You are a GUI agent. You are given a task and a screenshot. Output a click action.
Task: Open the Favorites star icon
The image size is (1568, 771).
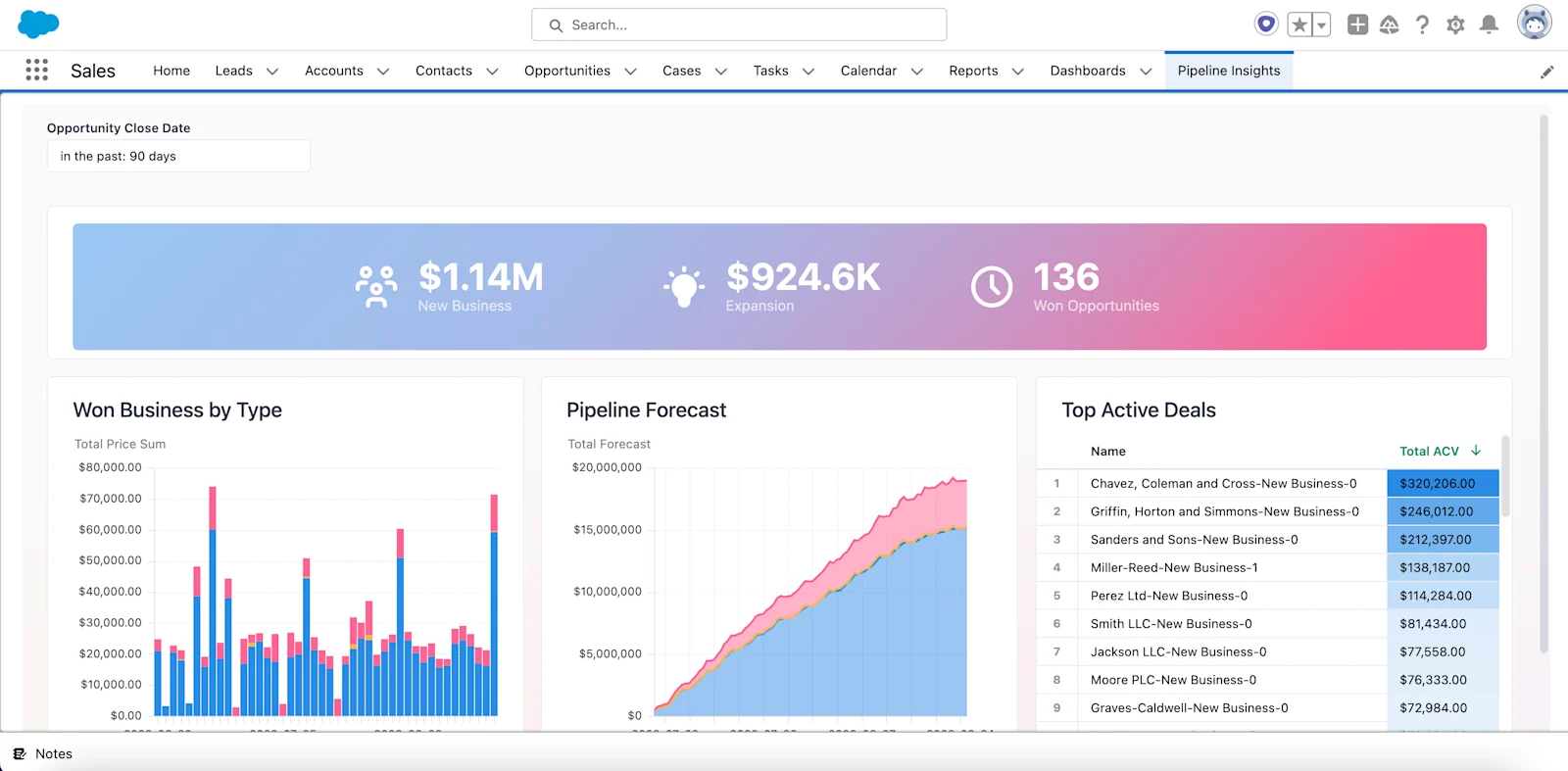pyautogui.click(x=1299, y=24)
